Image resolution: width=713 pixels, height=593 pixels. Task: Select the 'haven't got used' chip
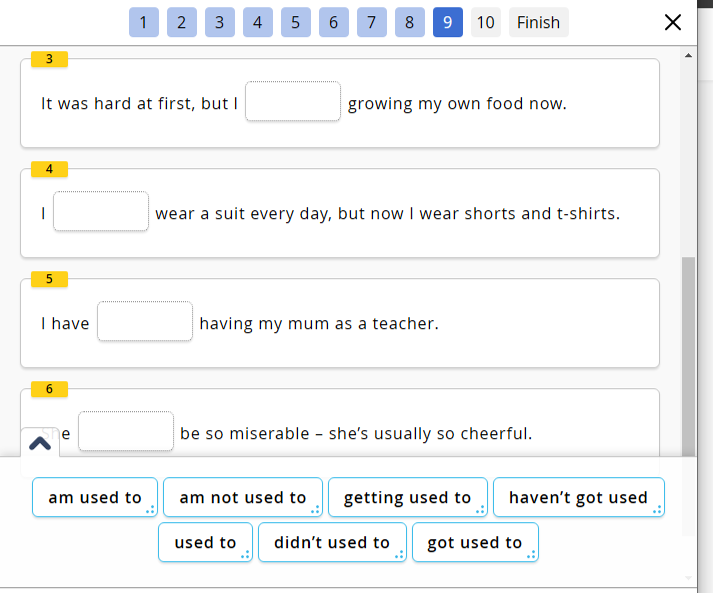click(x=578, y=497)
